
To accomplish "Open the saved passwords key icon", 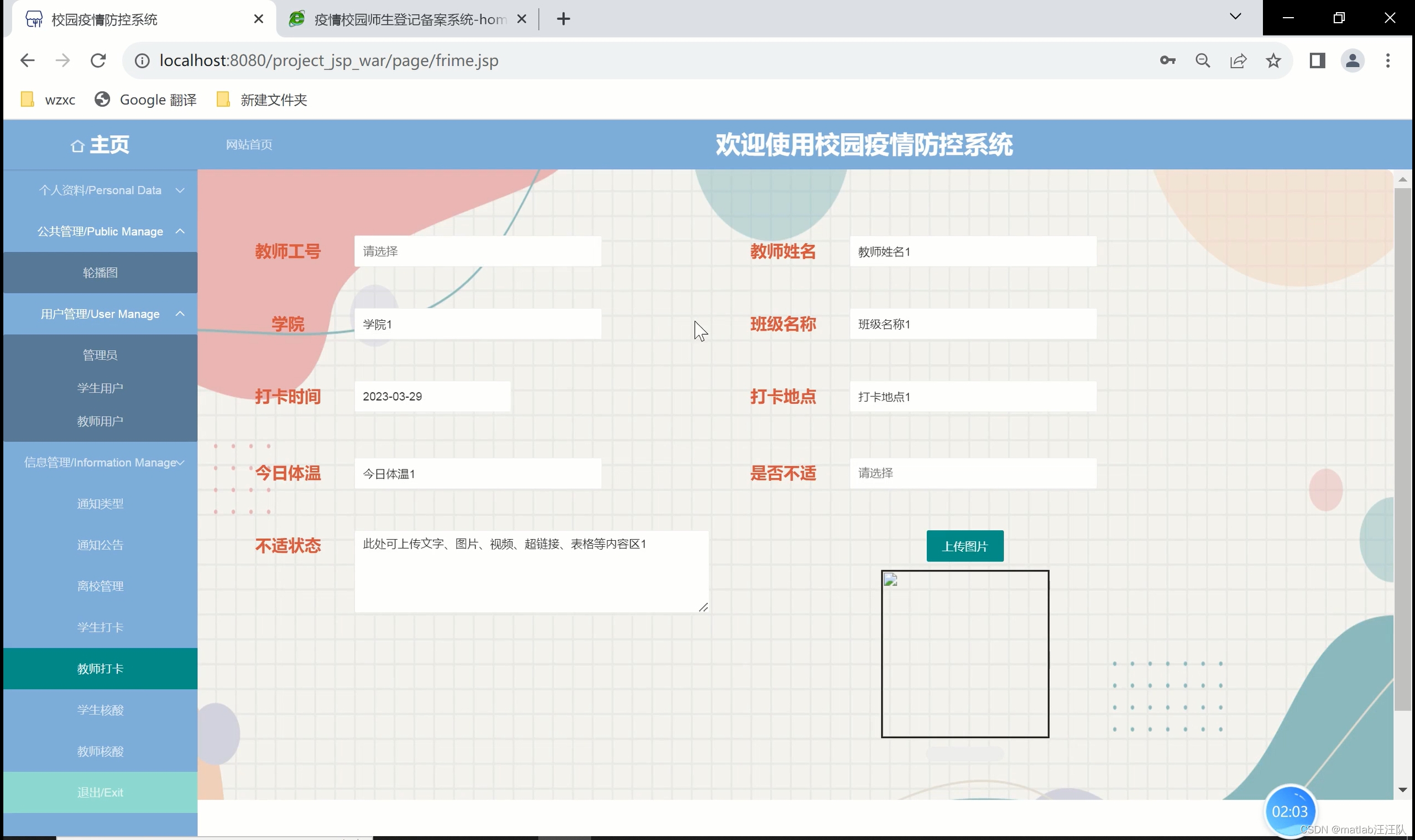I will (1167, 61).
